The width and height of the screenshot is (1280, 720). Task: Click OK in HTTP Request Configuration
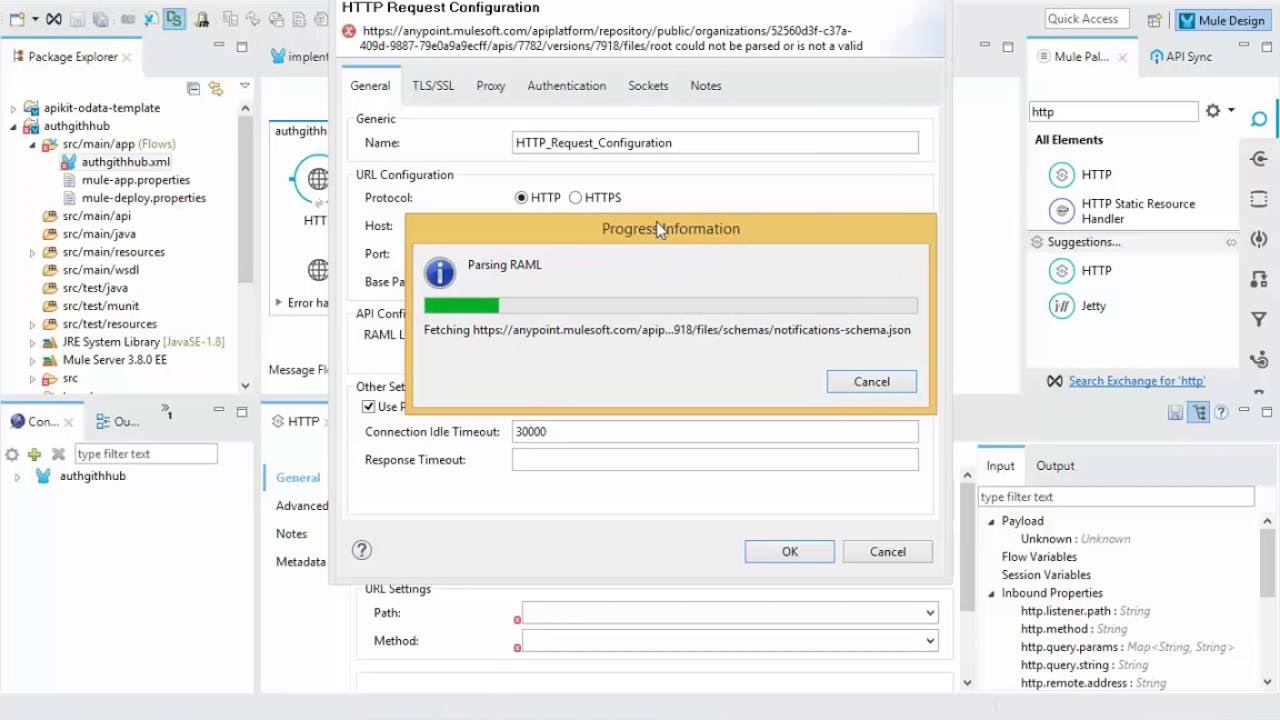click(x=790, y=552)
